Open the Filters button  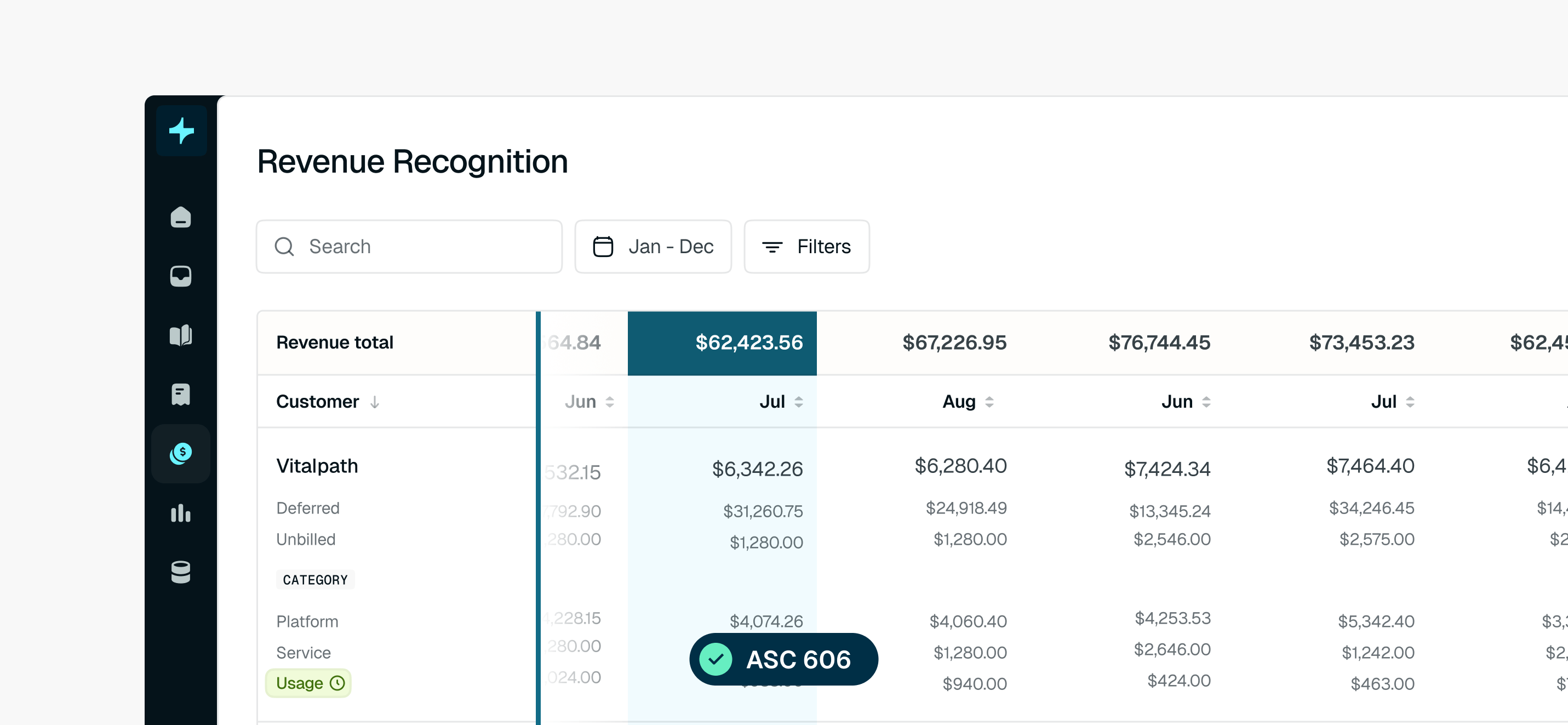pyautogui.click(x=806, y=247)
